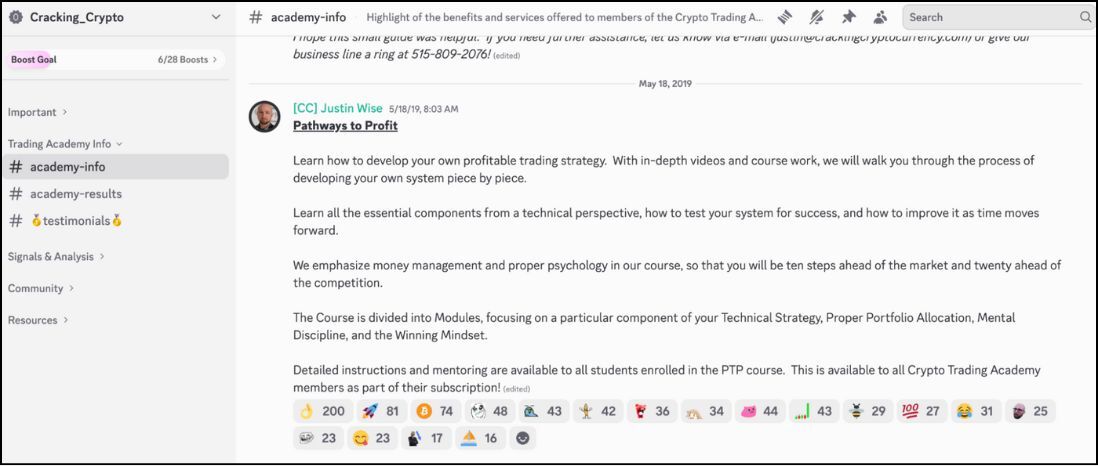The height and width of the screenshot is (466, 1098).
Task: Expand the Resources category
Action: pyautogui.click(x=38, y=320)
